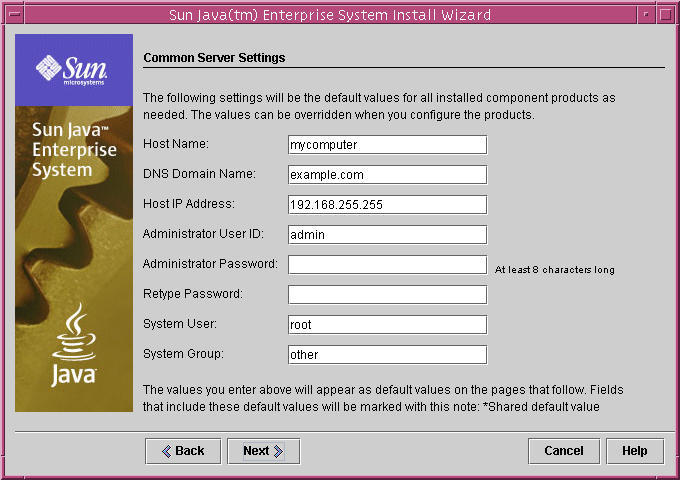The image size is (680, 480).
Task: Focus the Administrator Password field
Action: [387, 264]
